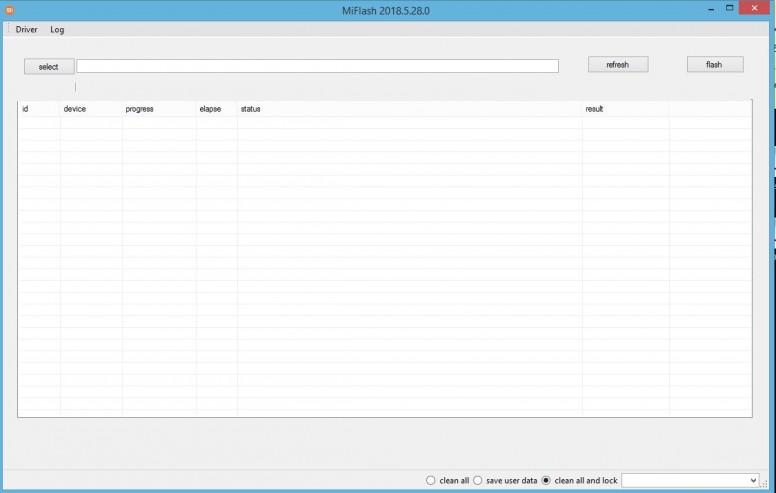Choose the save user data option
Screen dimensions: 776x493
[478, 481]
